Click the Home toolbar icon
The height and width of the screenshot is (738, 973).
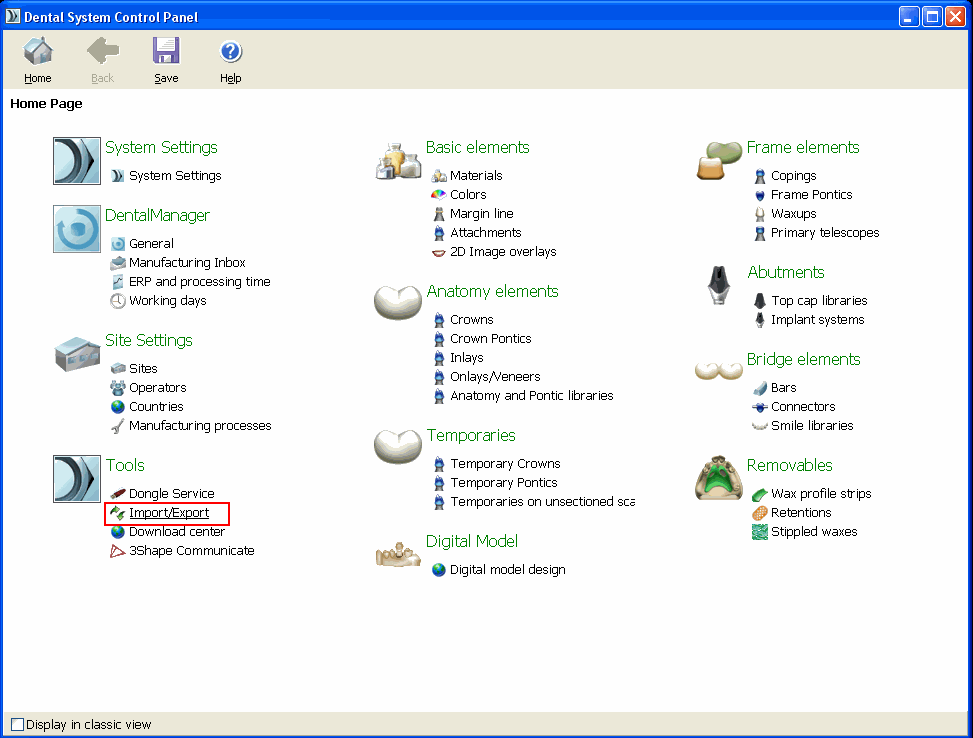point(38,51)
